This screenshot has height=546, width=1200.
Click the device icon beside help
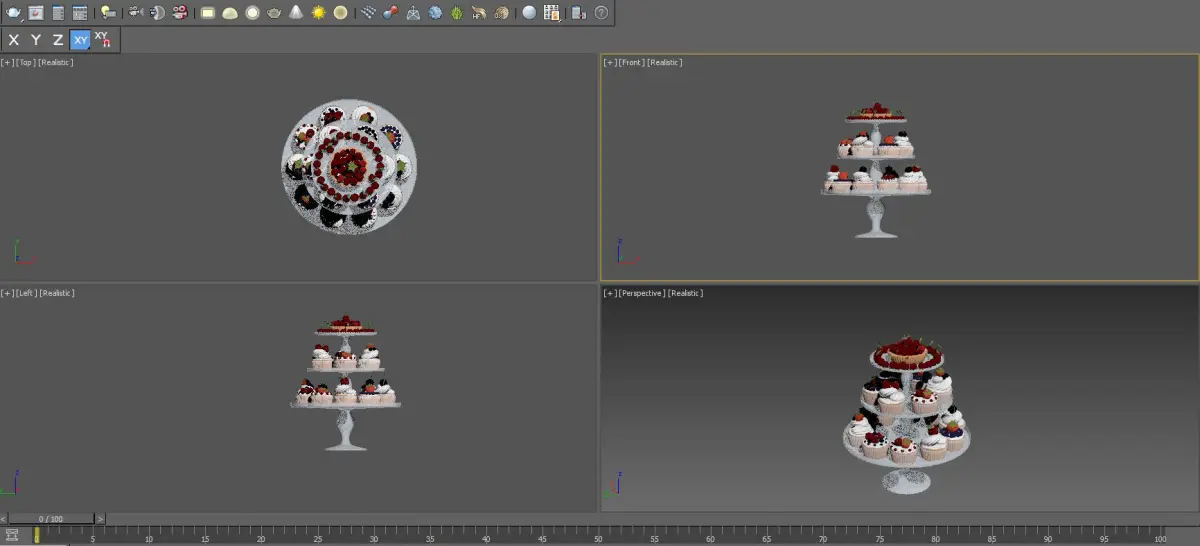579,13
